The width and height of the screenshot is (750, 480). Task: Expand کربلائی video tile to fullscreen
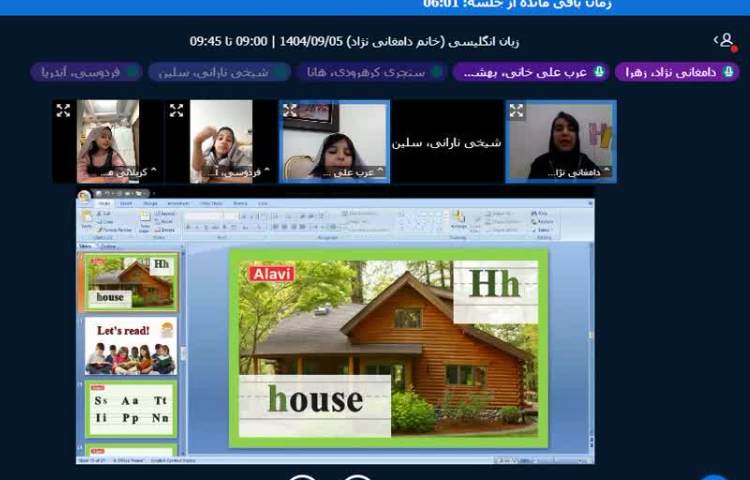click(x=63, y=111)
